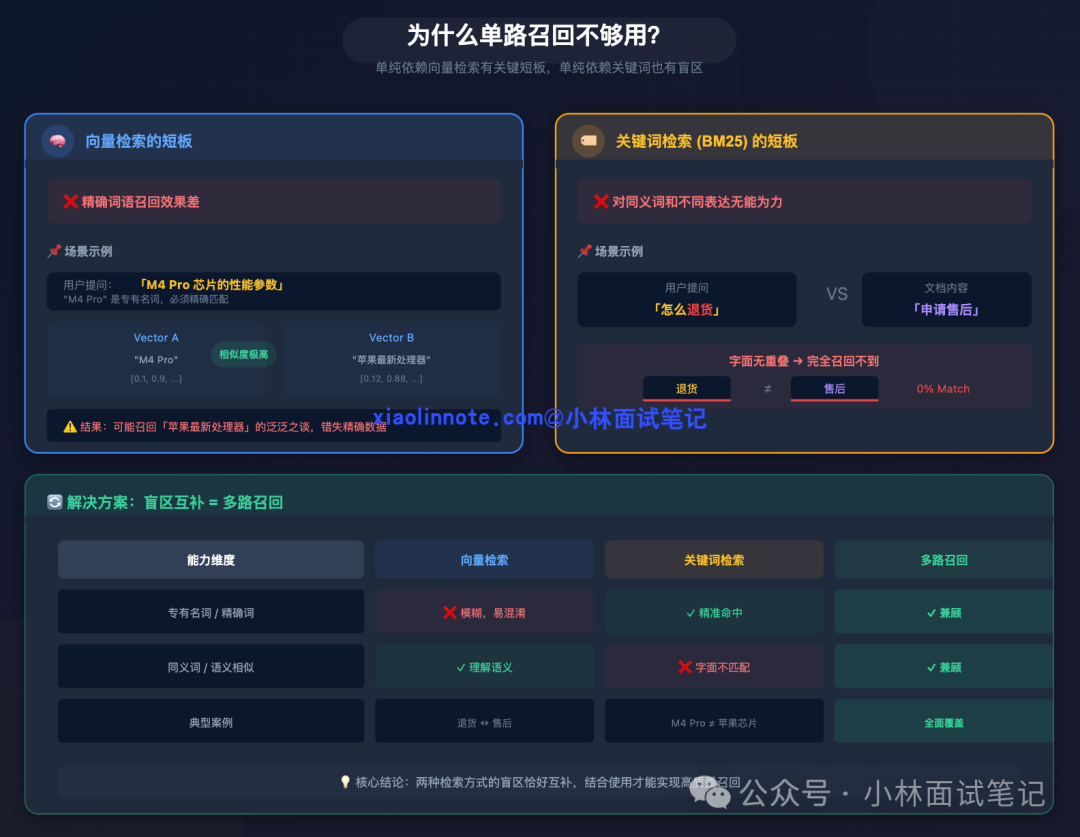This screenshot has height=837, width=1080.
Task: Click the heading 向量检索的短板
Action: 138,141
